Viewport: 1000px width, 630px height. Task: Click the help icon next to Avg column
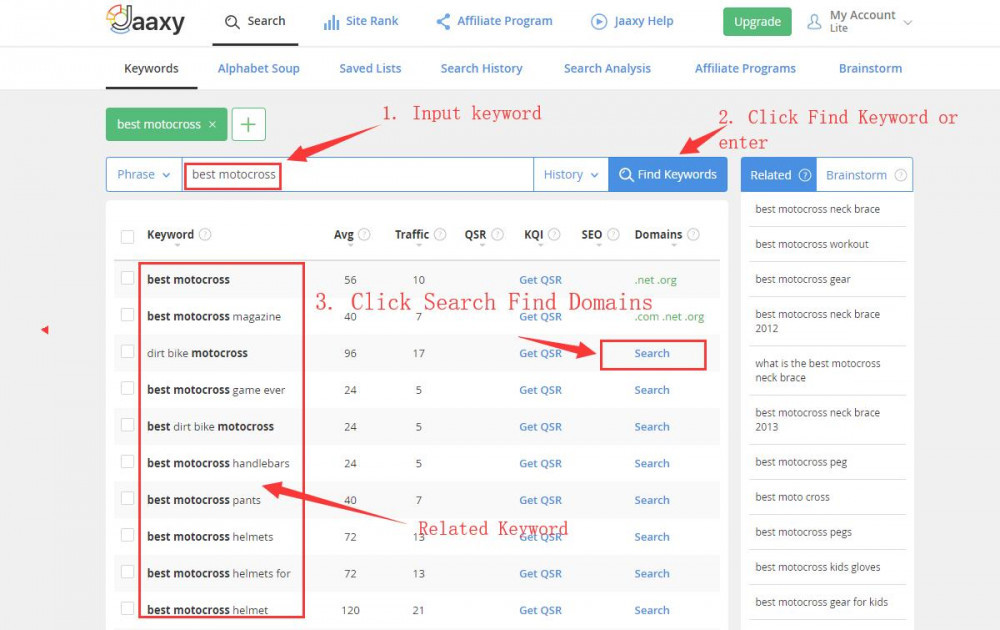point(364,235)
